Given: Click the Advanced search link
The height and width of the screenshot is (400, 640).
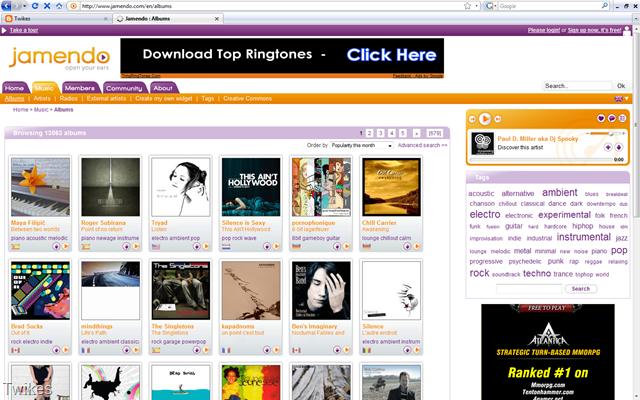Looking at the screenshot, I should pyautogui.click(x=422, y=145).
